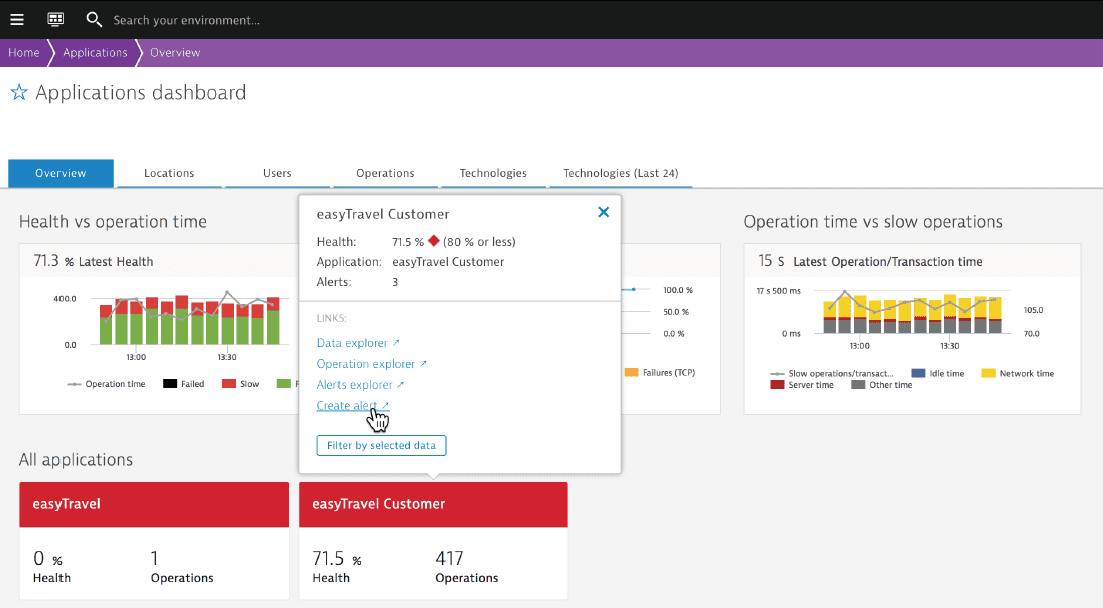Select the easyTravel application card header

click(x=154, y=505)
